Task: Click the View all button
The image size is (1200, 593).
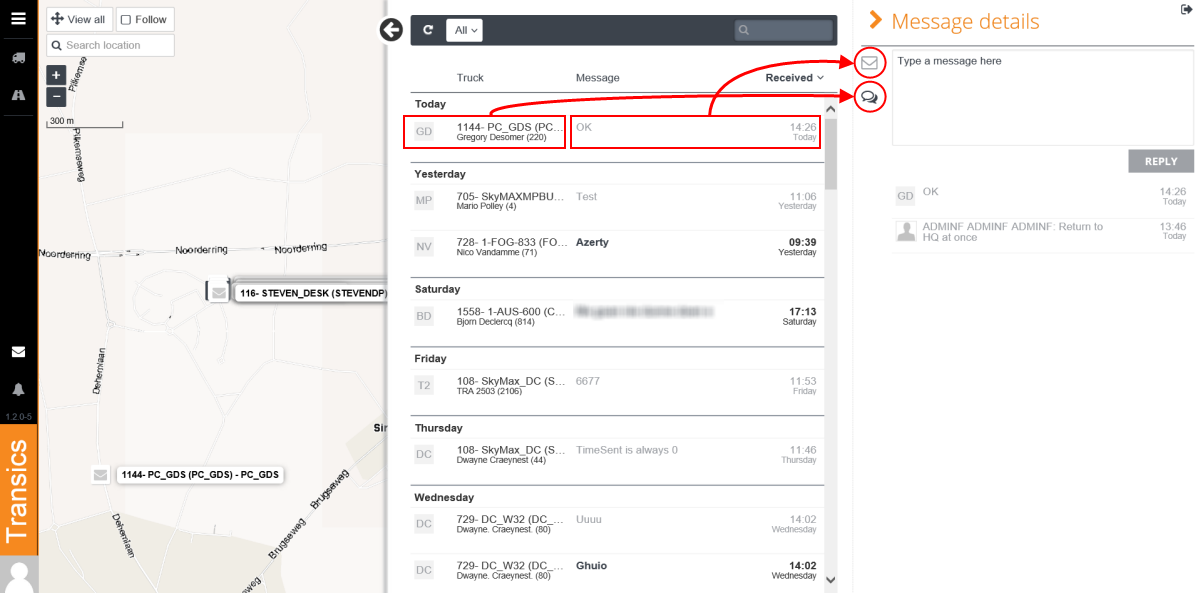Action: [x=79, y=19]
